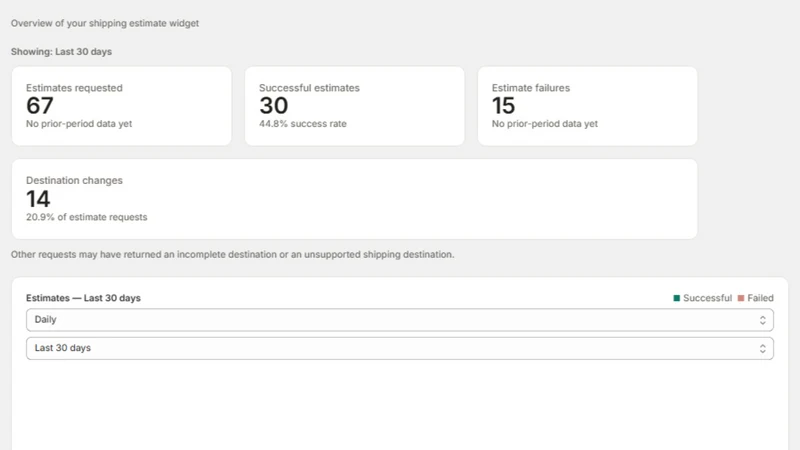
Task: Click the green Successful legend swatch
Action: [677, 298]
